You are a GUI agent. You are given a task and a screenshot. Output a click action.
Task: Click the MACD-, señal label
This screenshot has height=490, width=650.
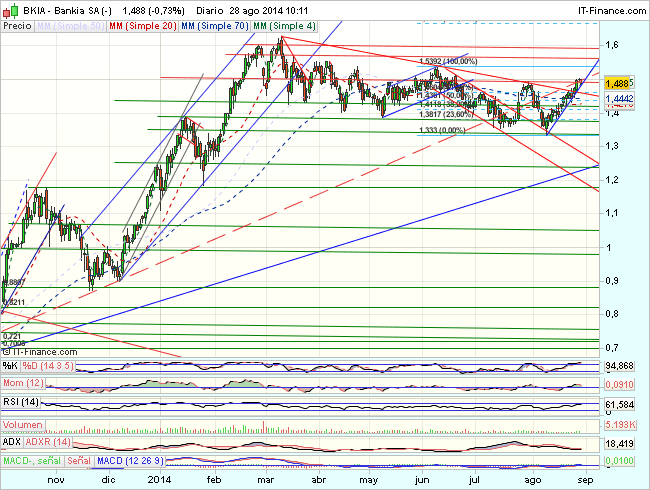32,461
